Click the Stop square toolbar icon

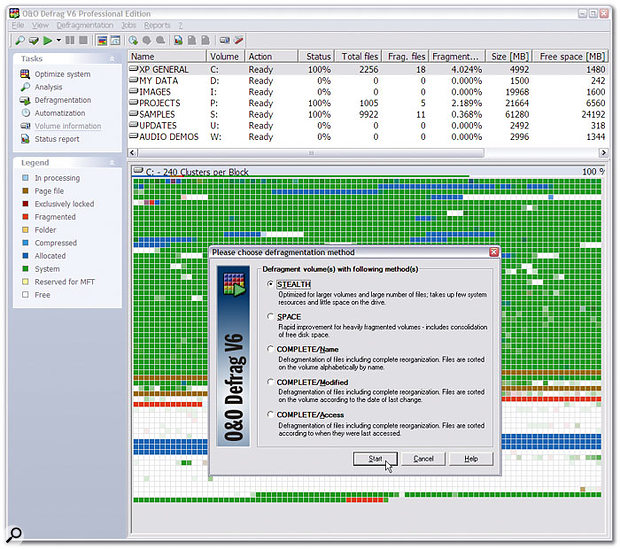click(x=83, y=40)
